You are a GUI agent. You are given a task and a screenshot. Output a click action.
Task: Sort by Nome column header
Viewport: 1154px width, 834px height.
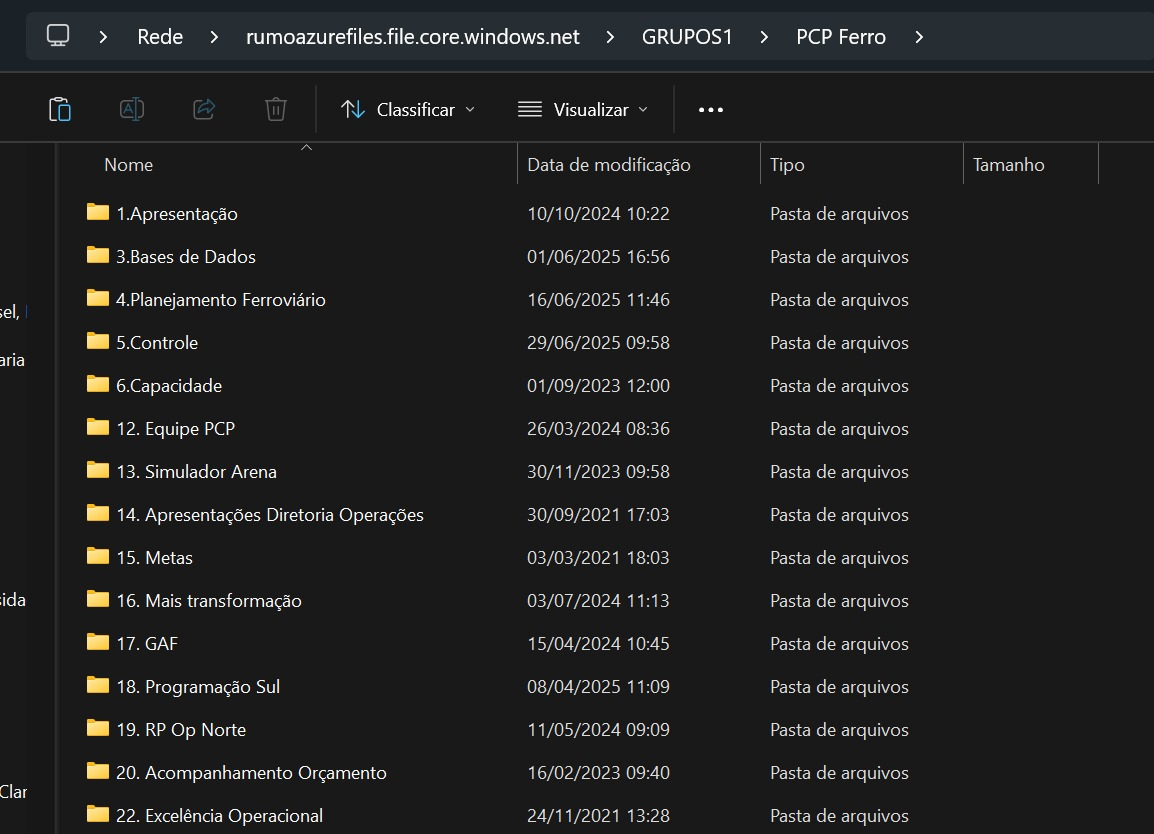[129, 165]
